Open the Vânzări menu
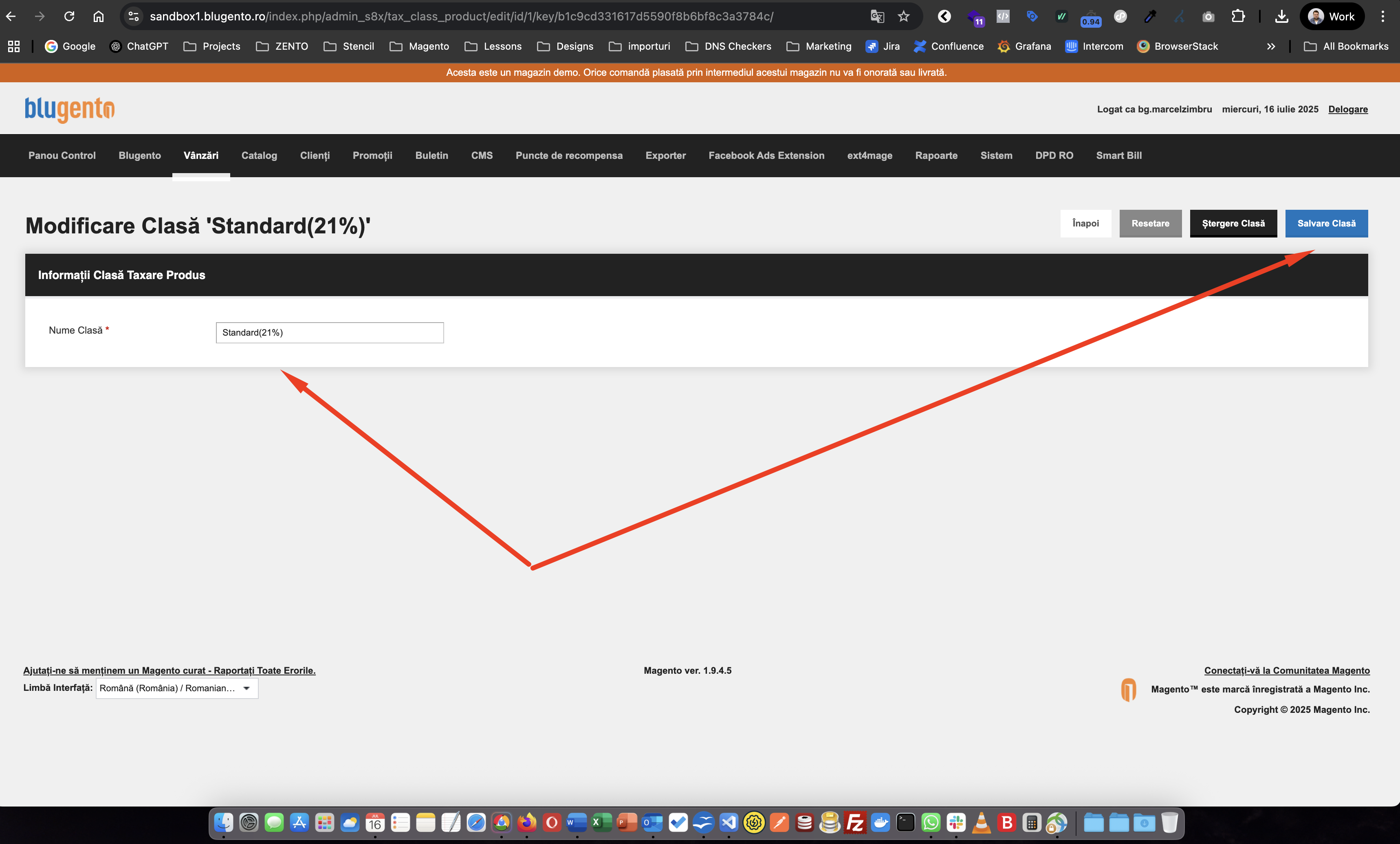This screenshot has height=844, width=1400. tap(201, 156)
